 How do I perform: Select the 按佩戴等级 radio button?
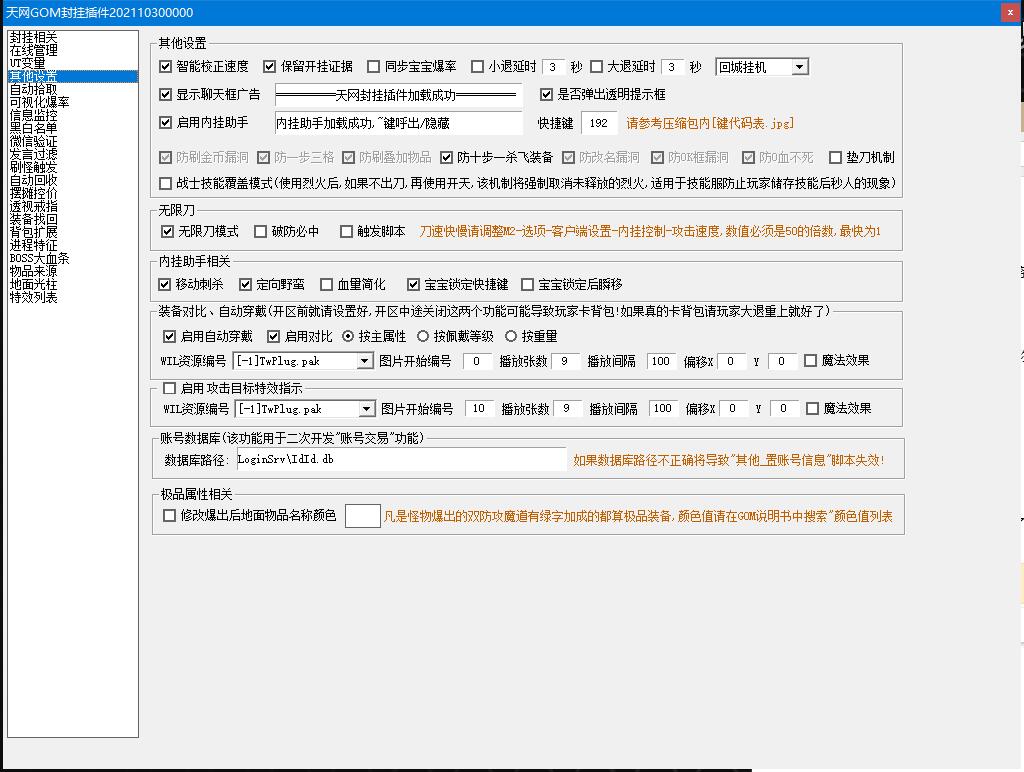(x=423, y=337)
